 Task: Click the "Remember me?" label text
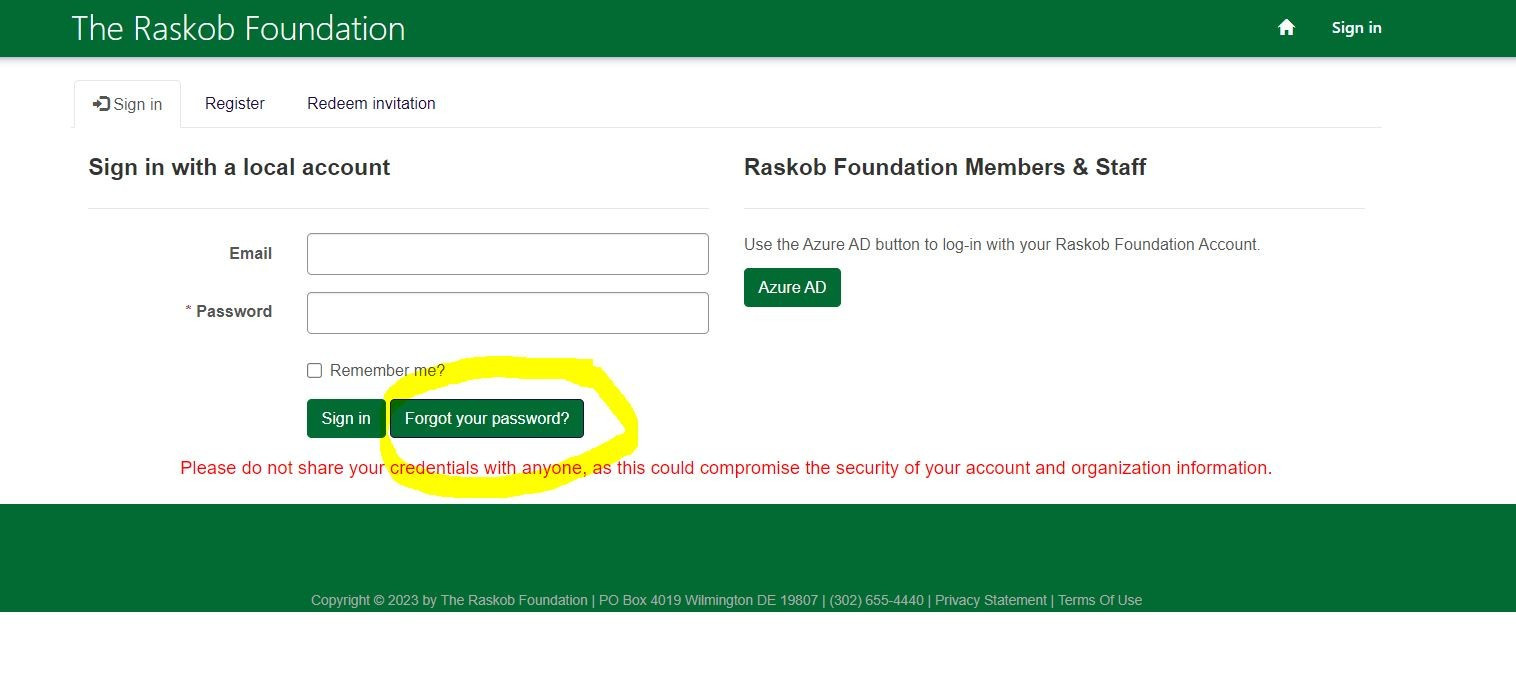tap(387, 371)
